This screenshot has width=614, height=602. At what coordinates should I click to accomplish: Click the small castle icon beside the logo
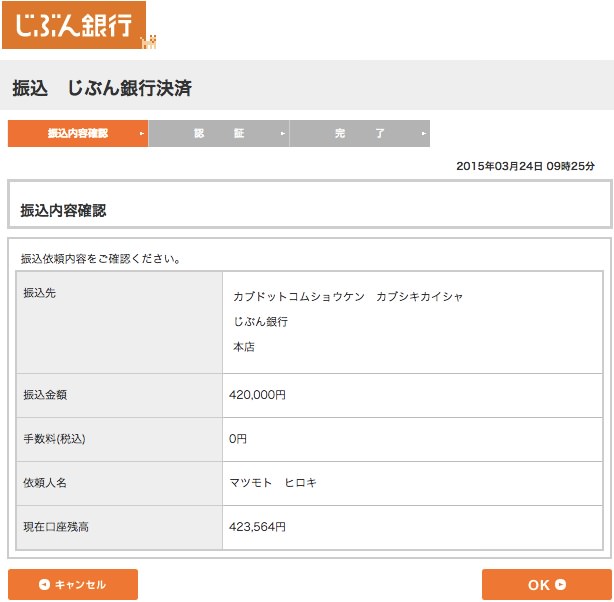point(149,42)
